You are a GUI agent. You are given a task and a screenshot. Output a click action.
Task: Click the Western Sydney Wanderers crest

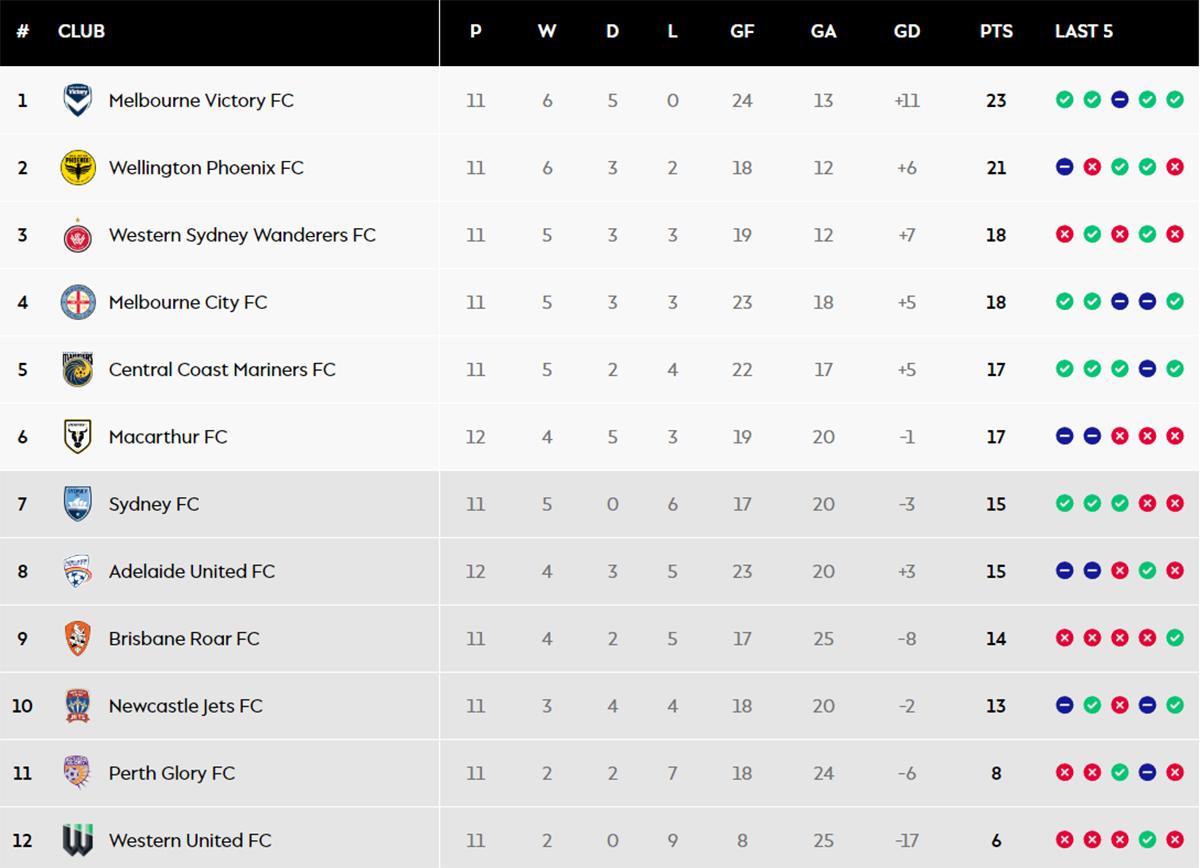point(78,235)
